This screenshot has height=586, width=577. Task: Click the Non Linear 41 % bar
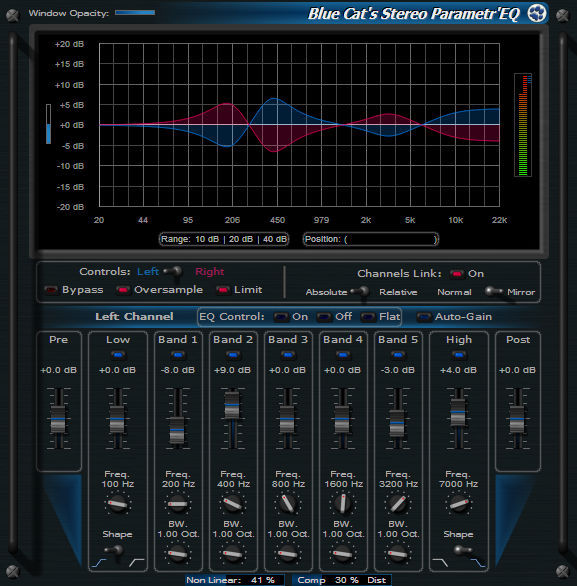point(235,580)
